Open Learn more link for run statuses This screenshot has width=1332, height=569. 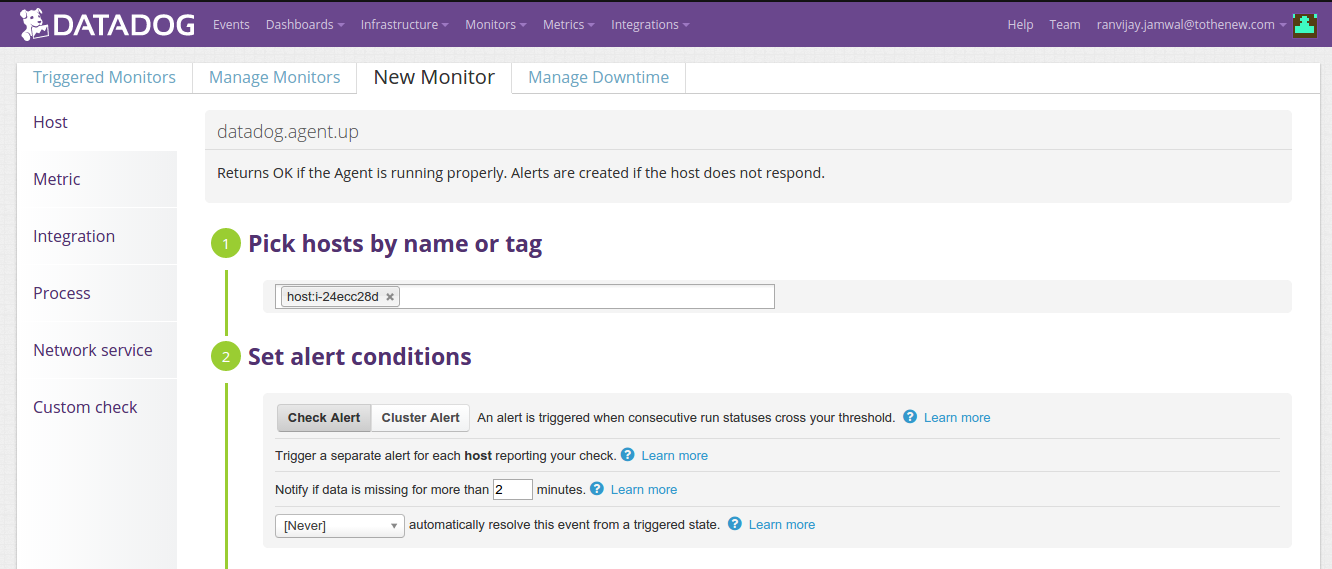pos(957,418)
